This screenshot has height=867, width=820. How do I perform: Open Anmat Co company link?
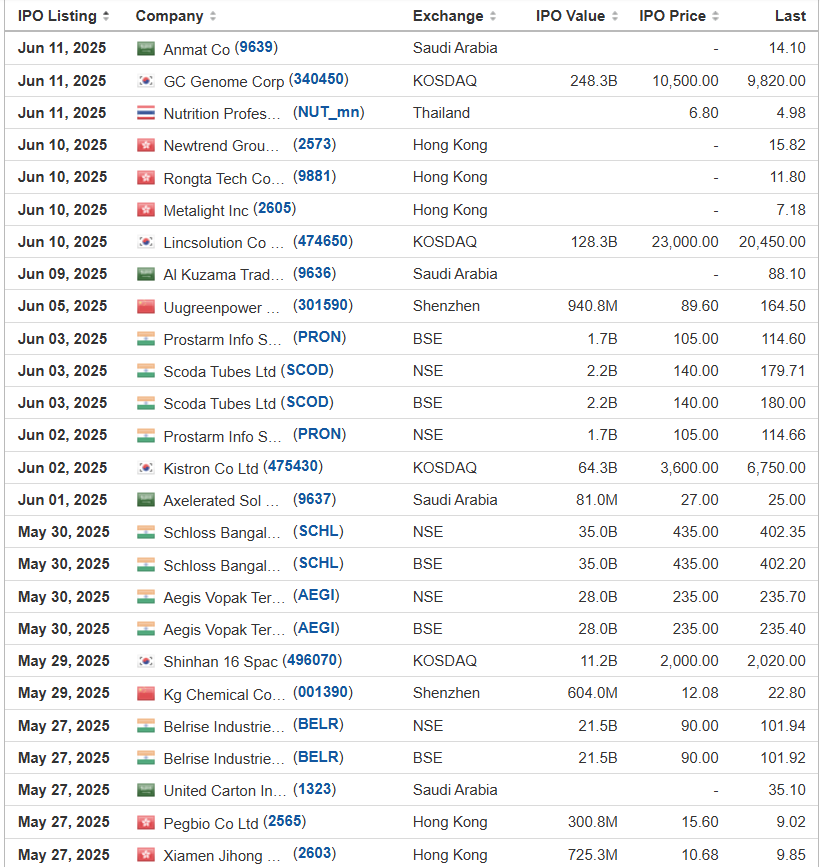[196, 49]
